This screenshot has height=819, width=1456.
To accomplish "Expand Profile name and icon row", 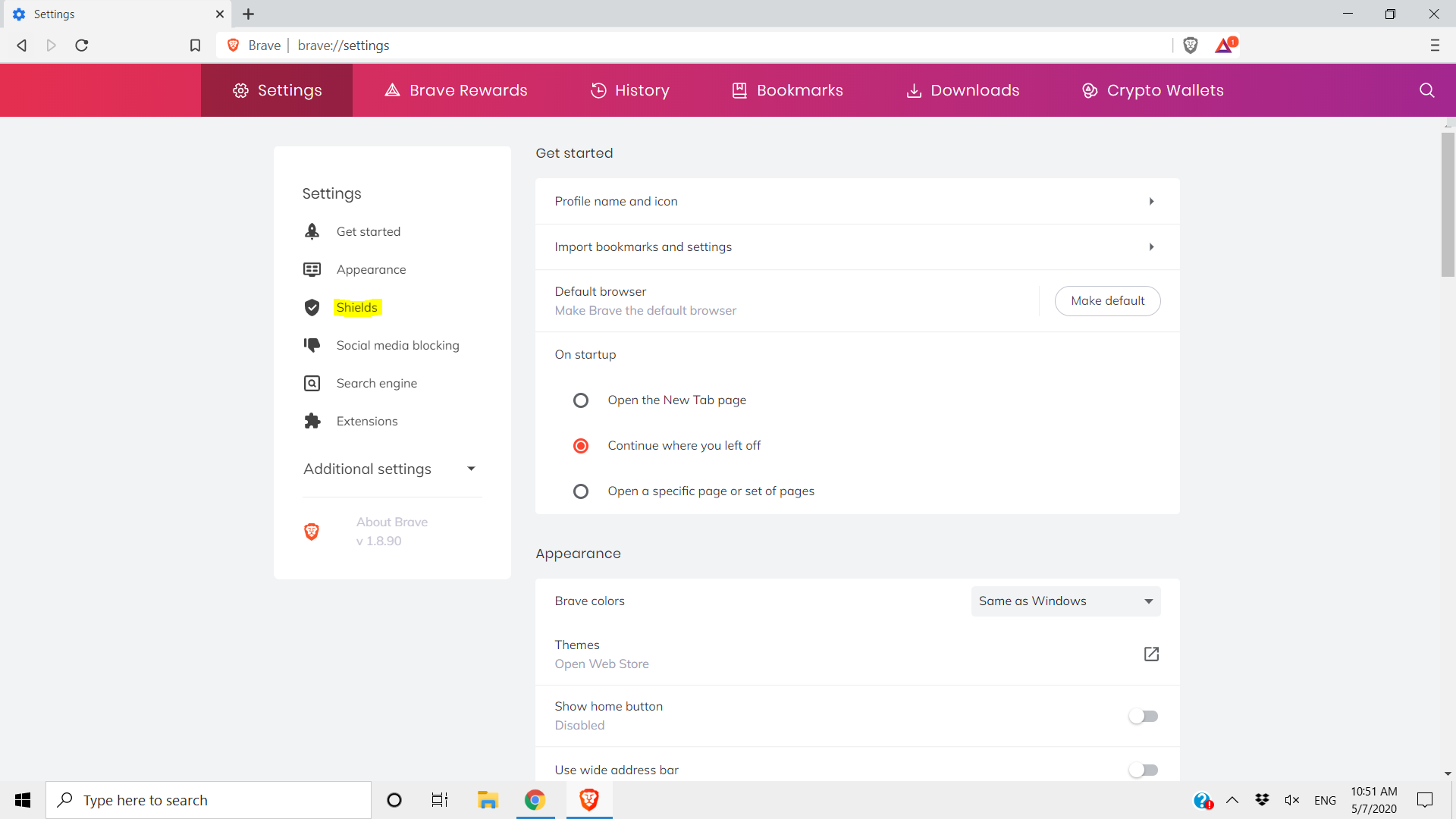I will click(857, 202).
